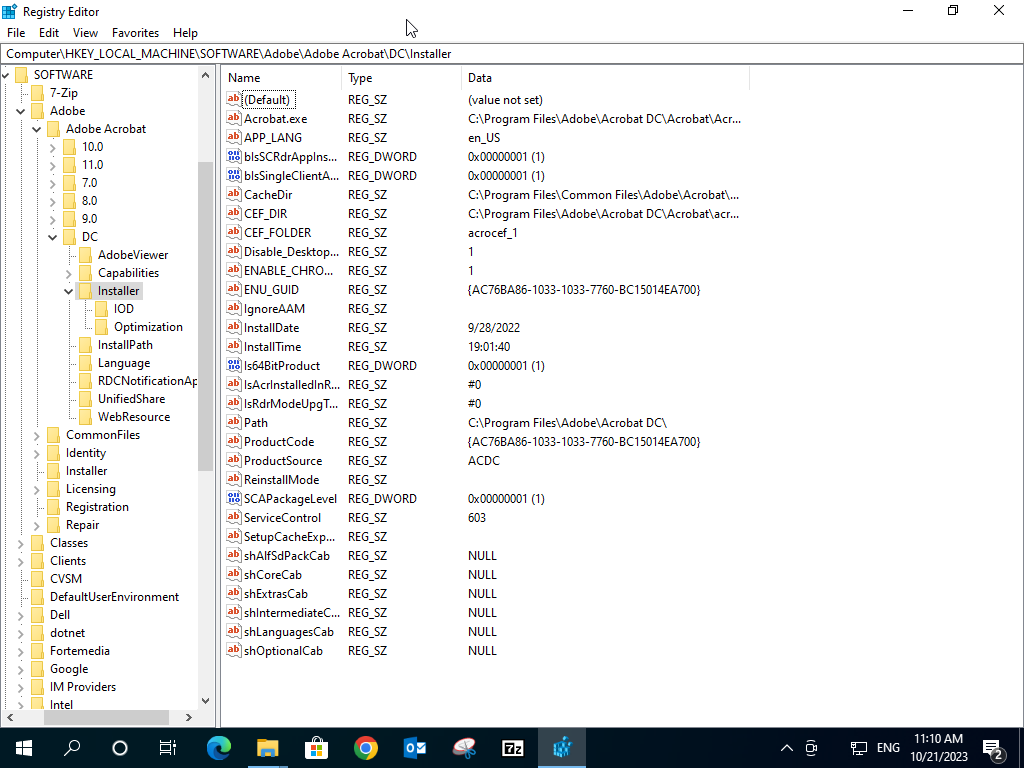Viewport: 1024px width, 768px height.
Task: Click the DWORD icon beside SCAPackageLevel
Action: (x=234, y=499)
